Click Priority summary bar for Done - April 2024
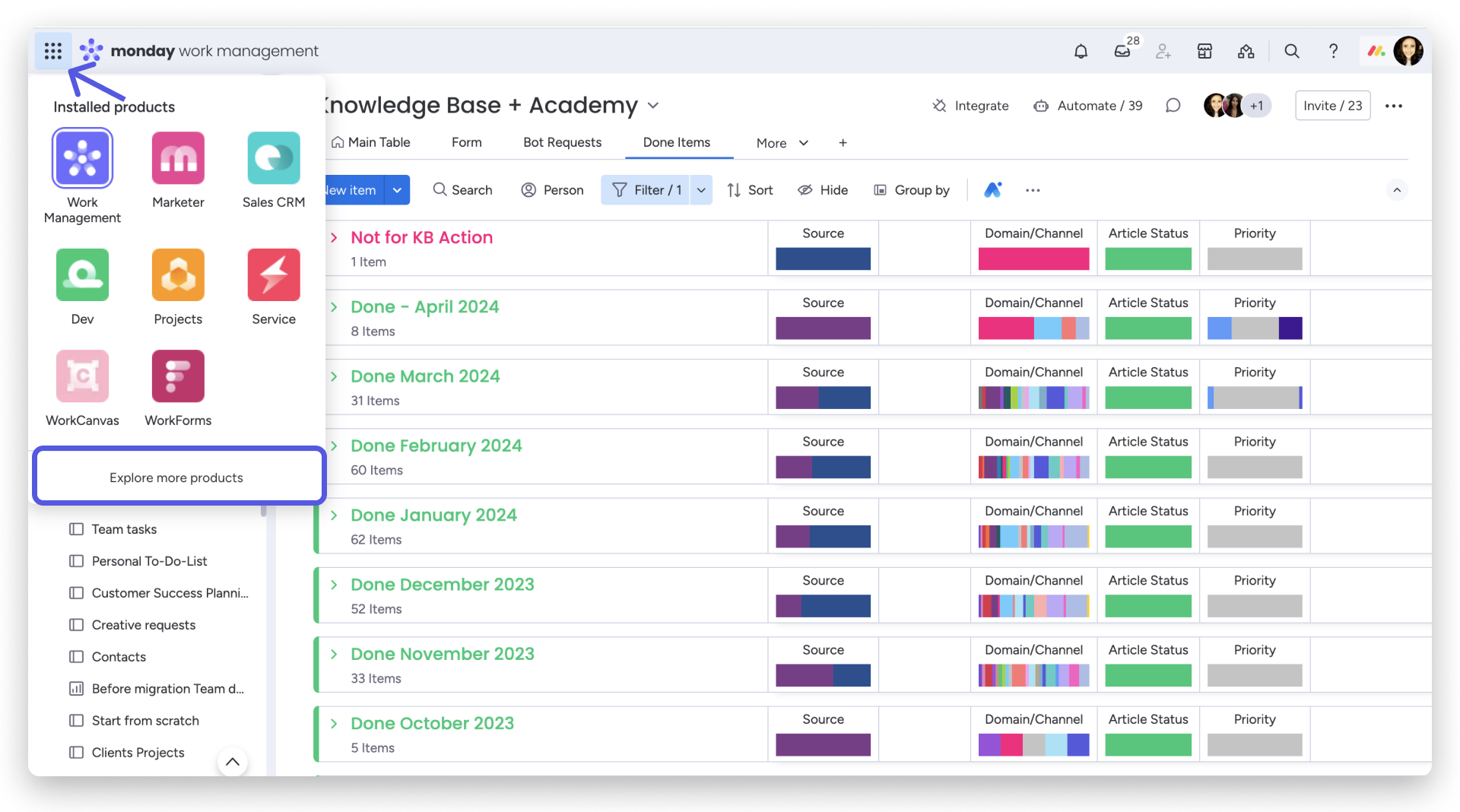 pyautogui.click(x=1255, y=328)
